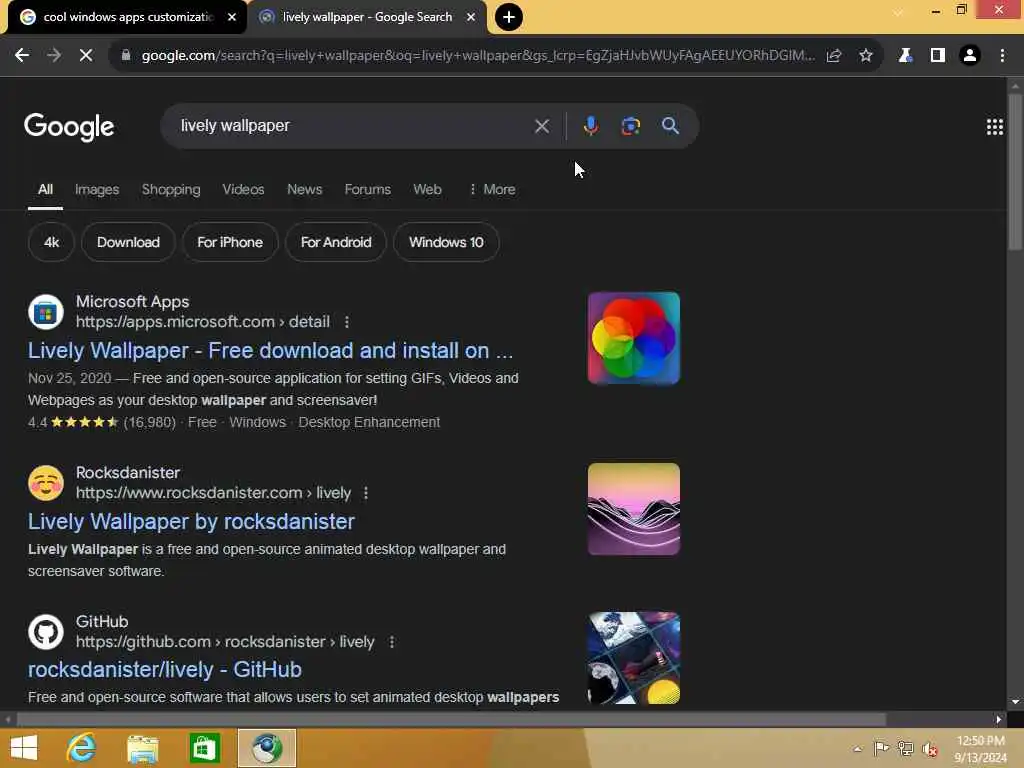Expand the More search filters menu
The width and height of the screenshot is (1024, 768).
492,189
